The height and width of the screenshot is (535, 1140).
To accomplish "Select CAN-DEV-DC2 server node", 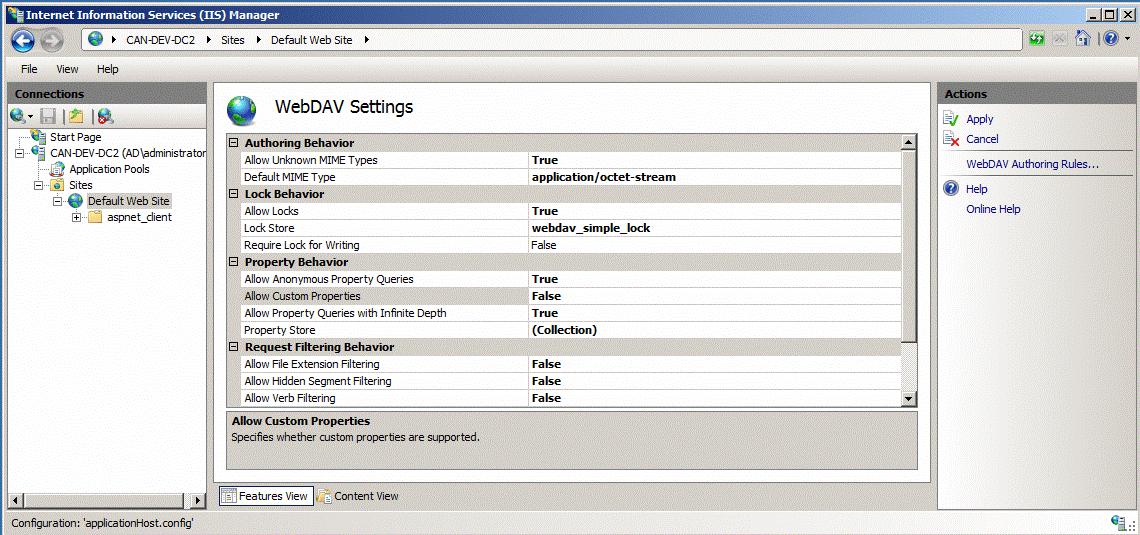I will [128, 153].
